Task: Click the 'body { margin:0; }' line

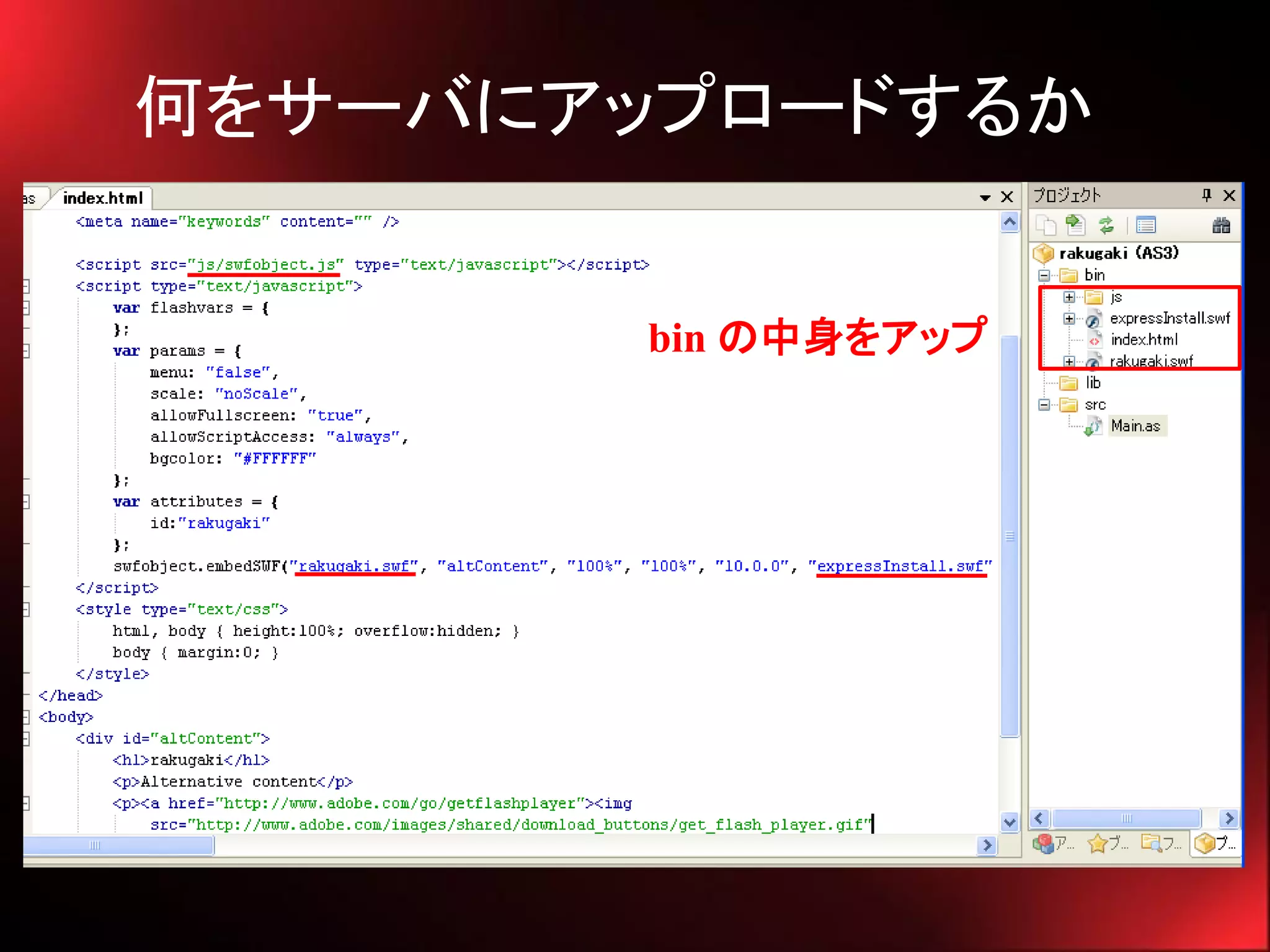Action: point(195,653)
